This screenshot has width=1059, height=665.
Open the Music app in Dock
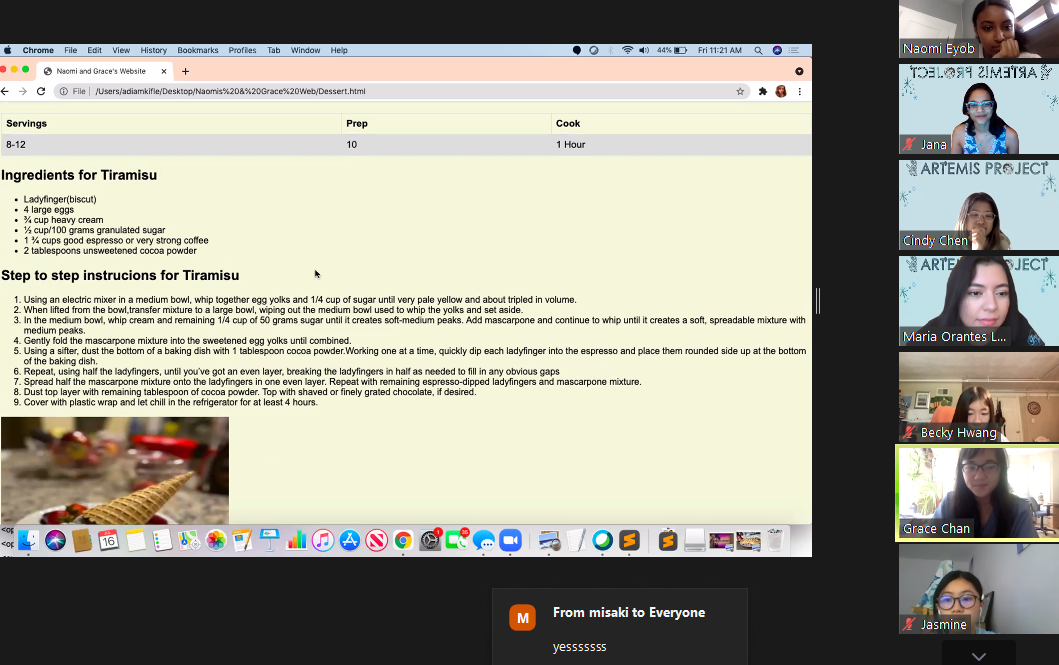coord(323,540)
